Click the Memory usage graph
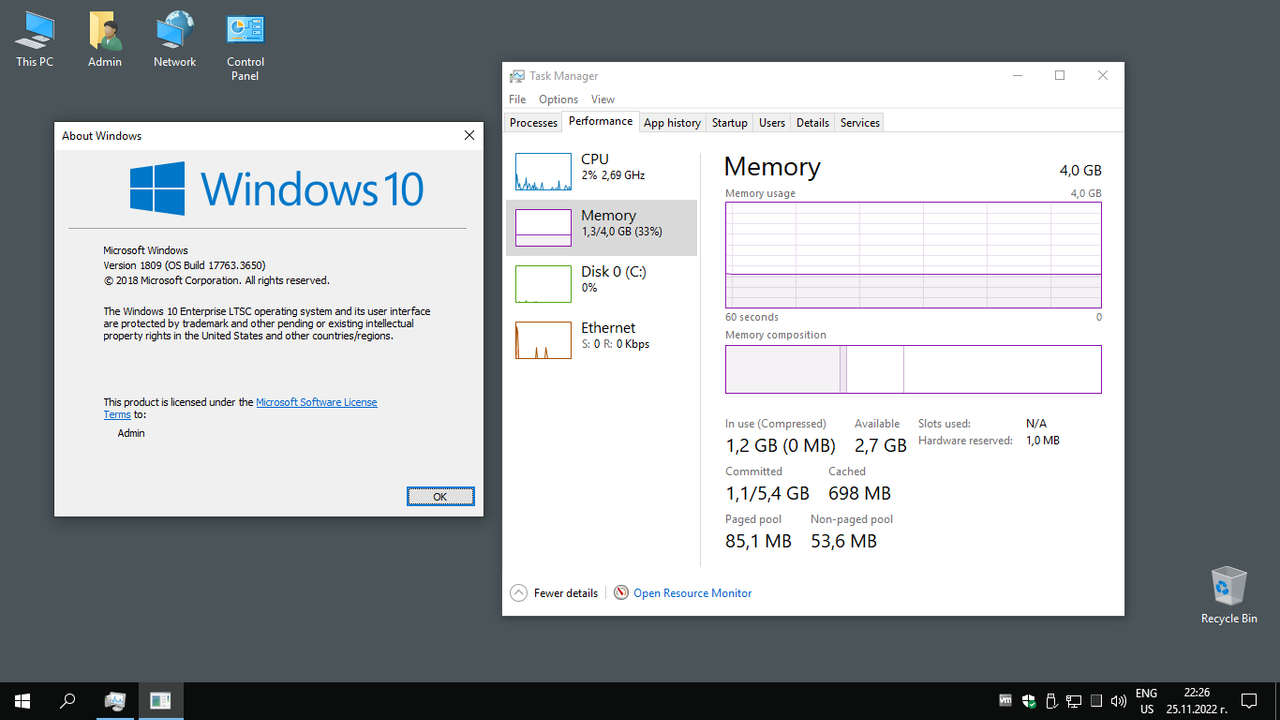Viewport: 1280px width, 720px height. [913, 255]
